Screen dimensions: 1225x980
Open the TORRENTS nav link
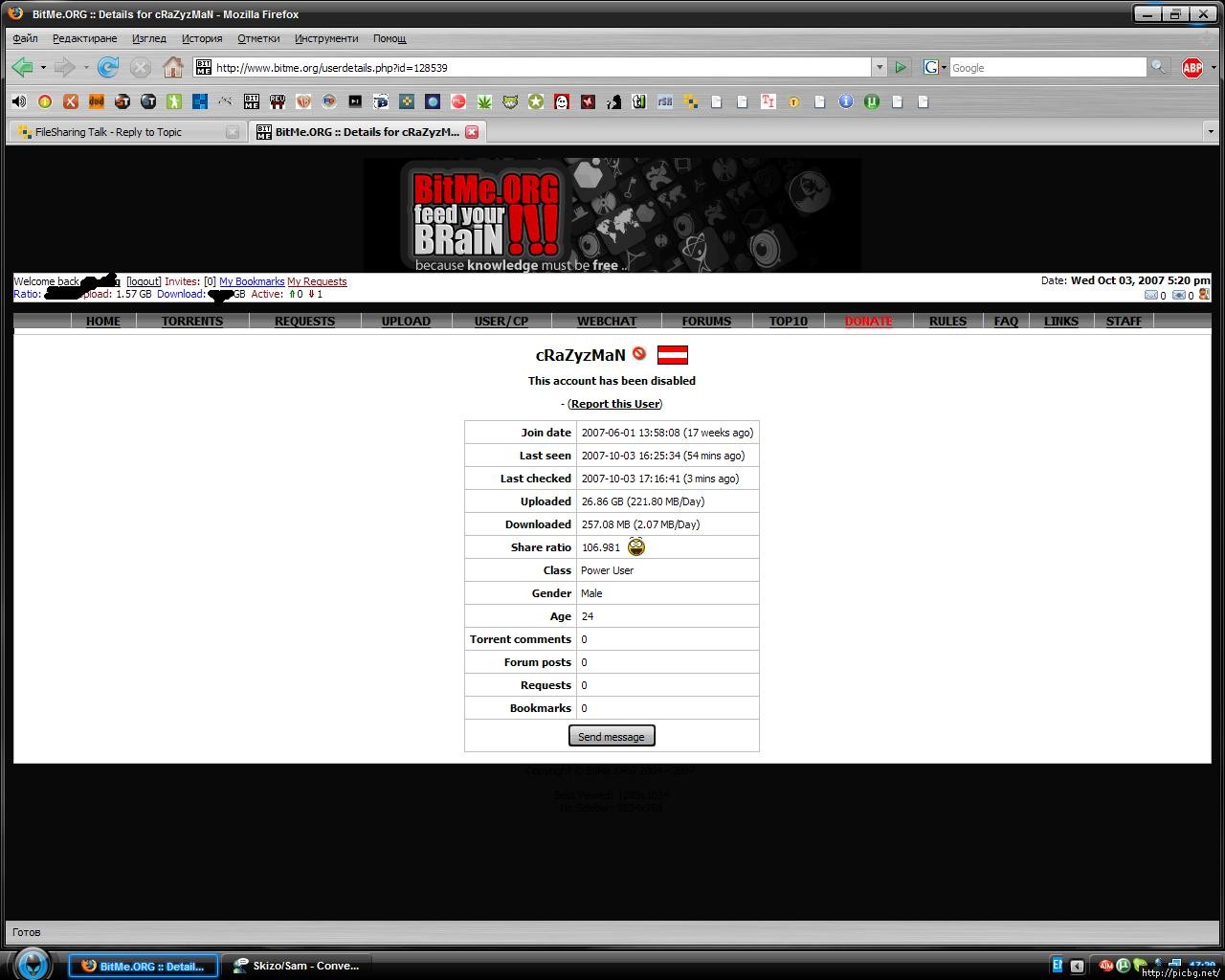(192, 322)
